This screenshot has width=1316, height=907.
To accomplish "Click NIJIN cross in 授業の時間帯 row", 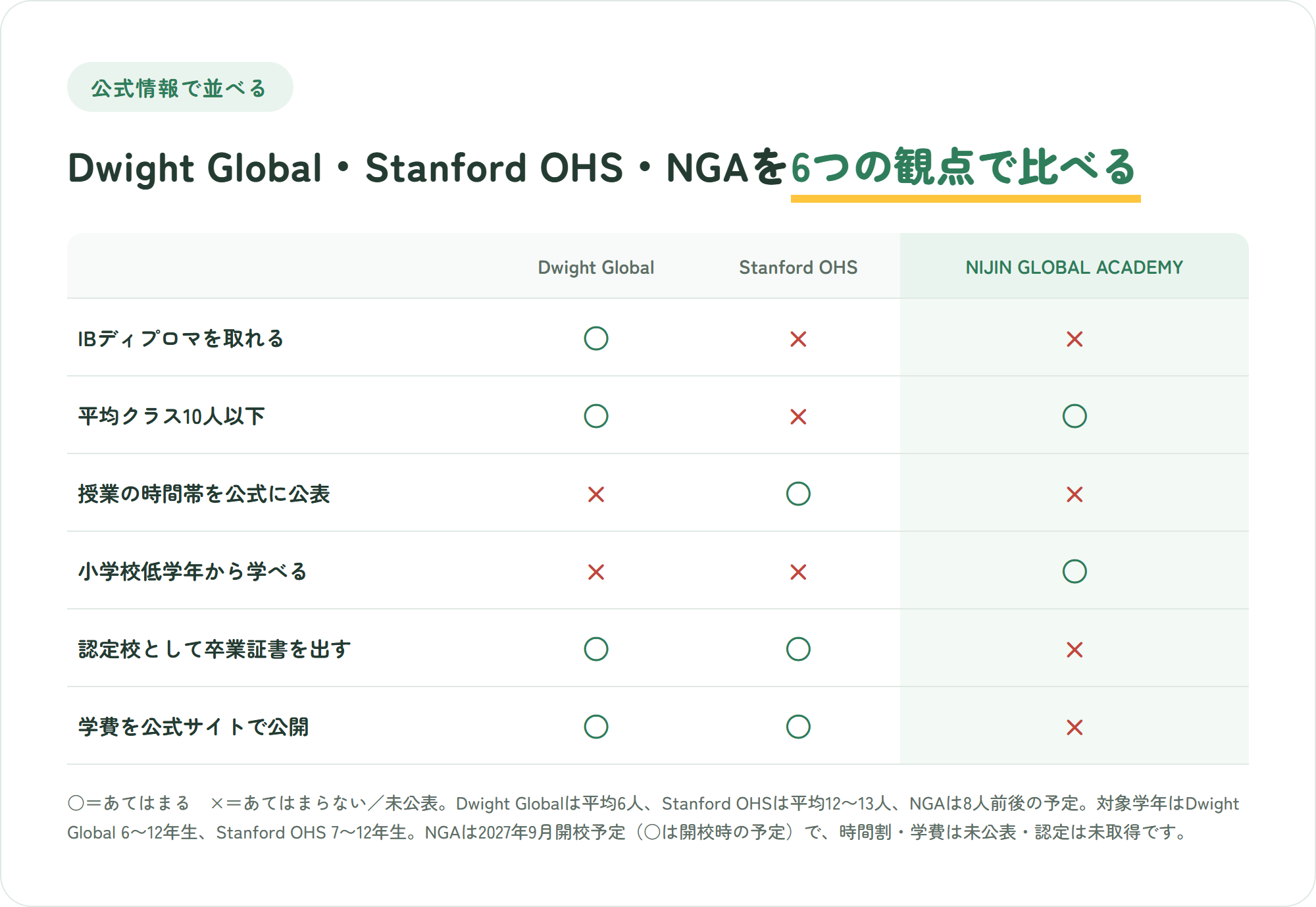I will (1075, 494).
